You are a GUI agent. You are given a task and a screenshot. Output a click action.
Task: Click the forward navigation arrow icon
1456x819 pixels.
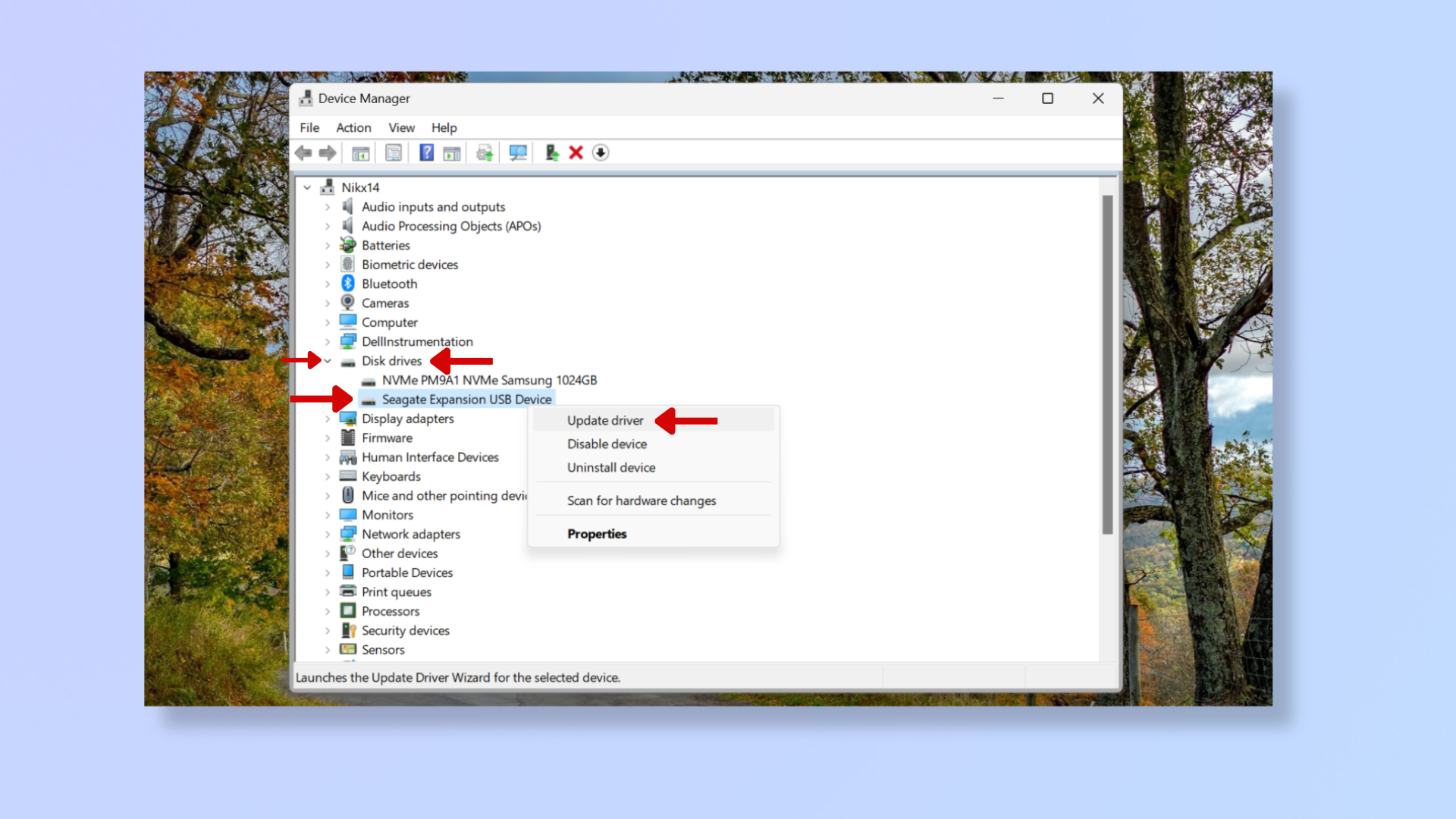pyautogui.click(x=328, y=152)
